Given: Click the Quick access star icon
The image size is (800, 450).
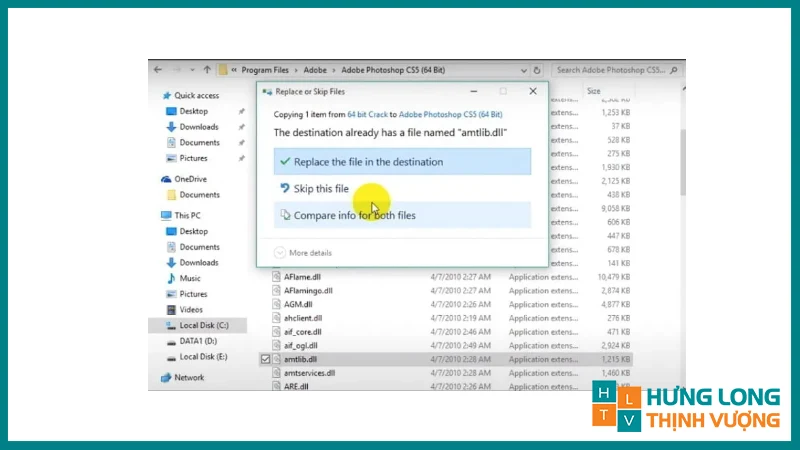Looking at the screenshot, I should coord(166,95).
